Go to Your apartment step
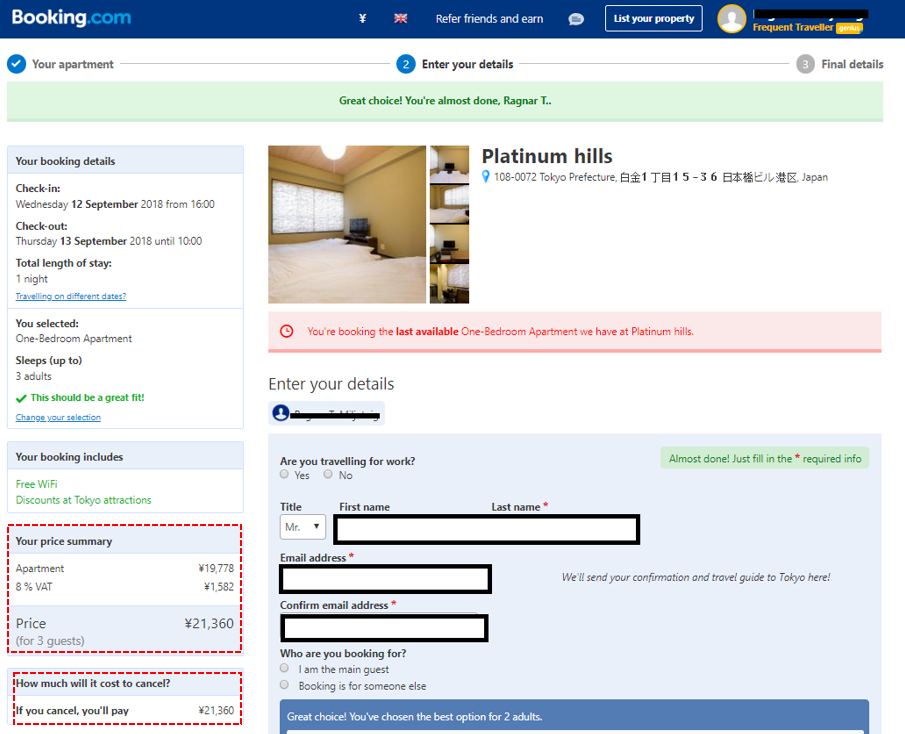Screen dimensions: 905x734 click(x=73, y=64)
